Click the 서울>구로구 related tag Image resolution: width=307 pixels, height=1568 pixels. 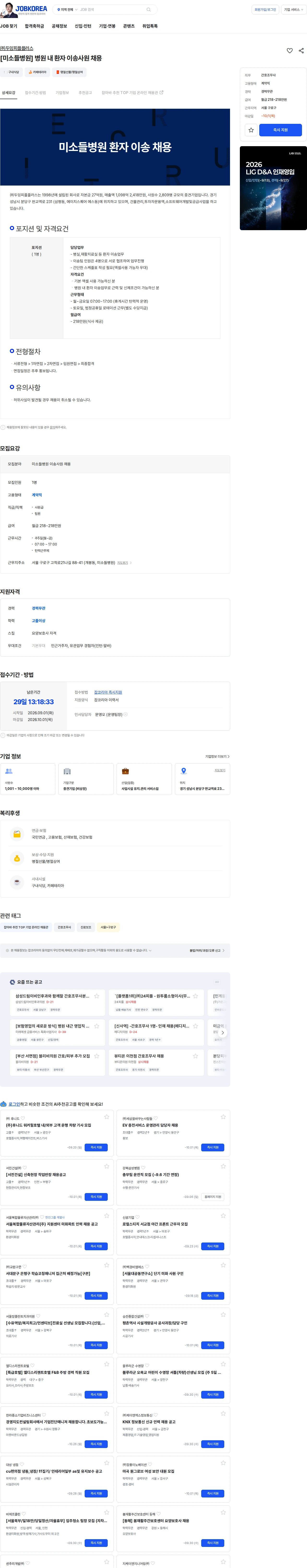pos(108,928)
